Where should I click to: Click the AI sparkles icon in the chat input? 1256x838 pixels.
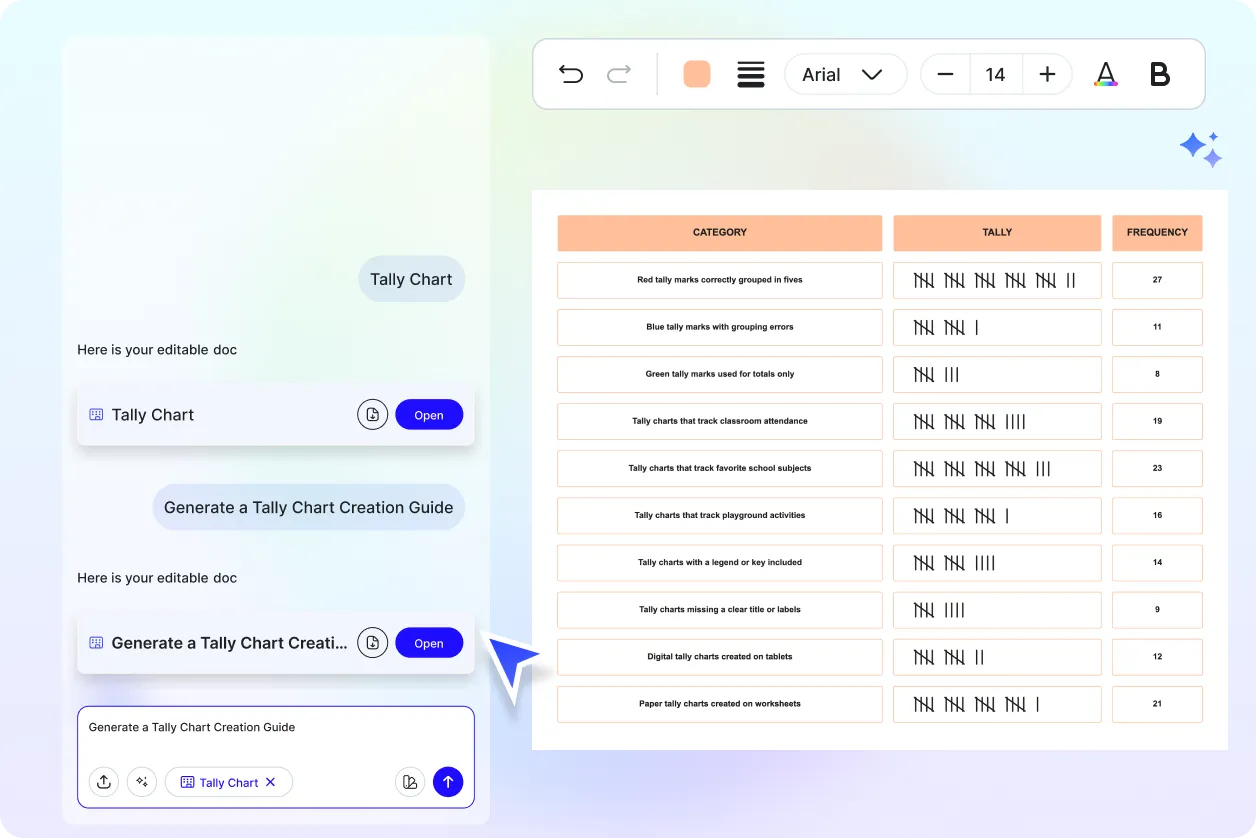tap(142, 782)
